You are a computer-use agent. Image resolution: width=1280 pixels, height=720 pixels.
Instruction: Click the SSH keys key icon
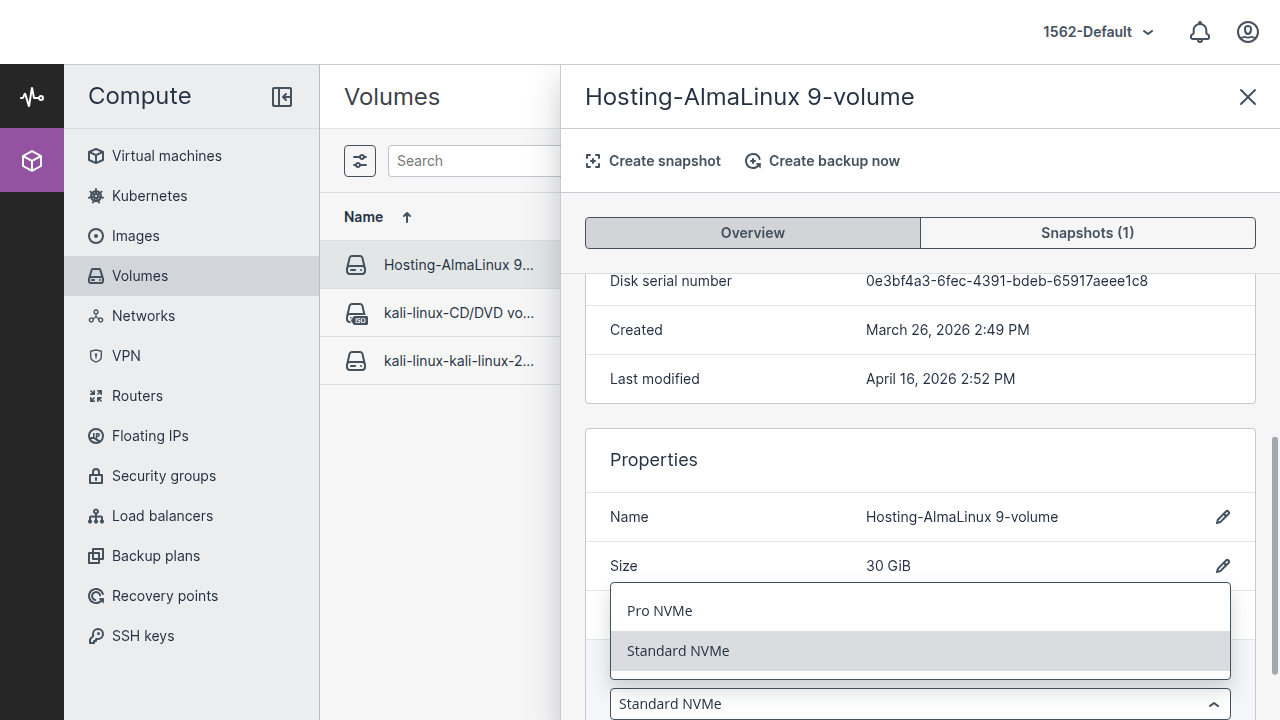[x=96, y=636]
